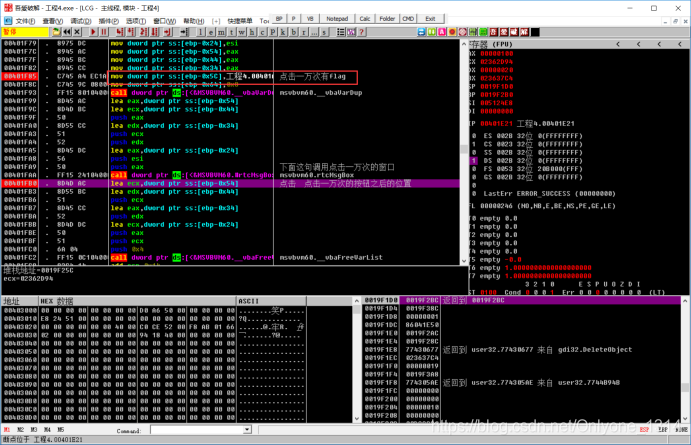The height and width of the screenshot is (445, 691).
Task: Open CPU window with 'c' button
Action: (262, 32)
